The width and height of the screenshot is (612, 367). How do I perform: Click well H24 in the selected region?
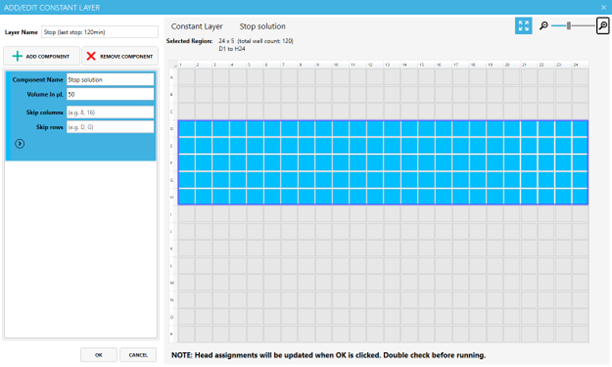[580, 197]
